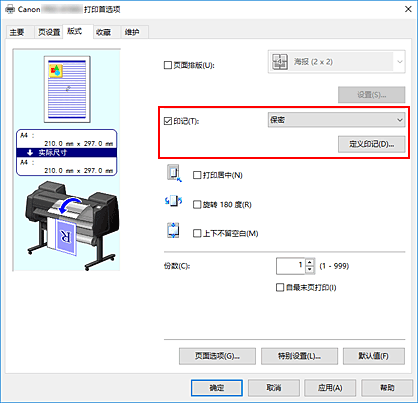The width and height of the screenshot is (418, 403).
Task: Open the 海报 (2 x 2) layout dropdown
Action: (x=337, y=62)
